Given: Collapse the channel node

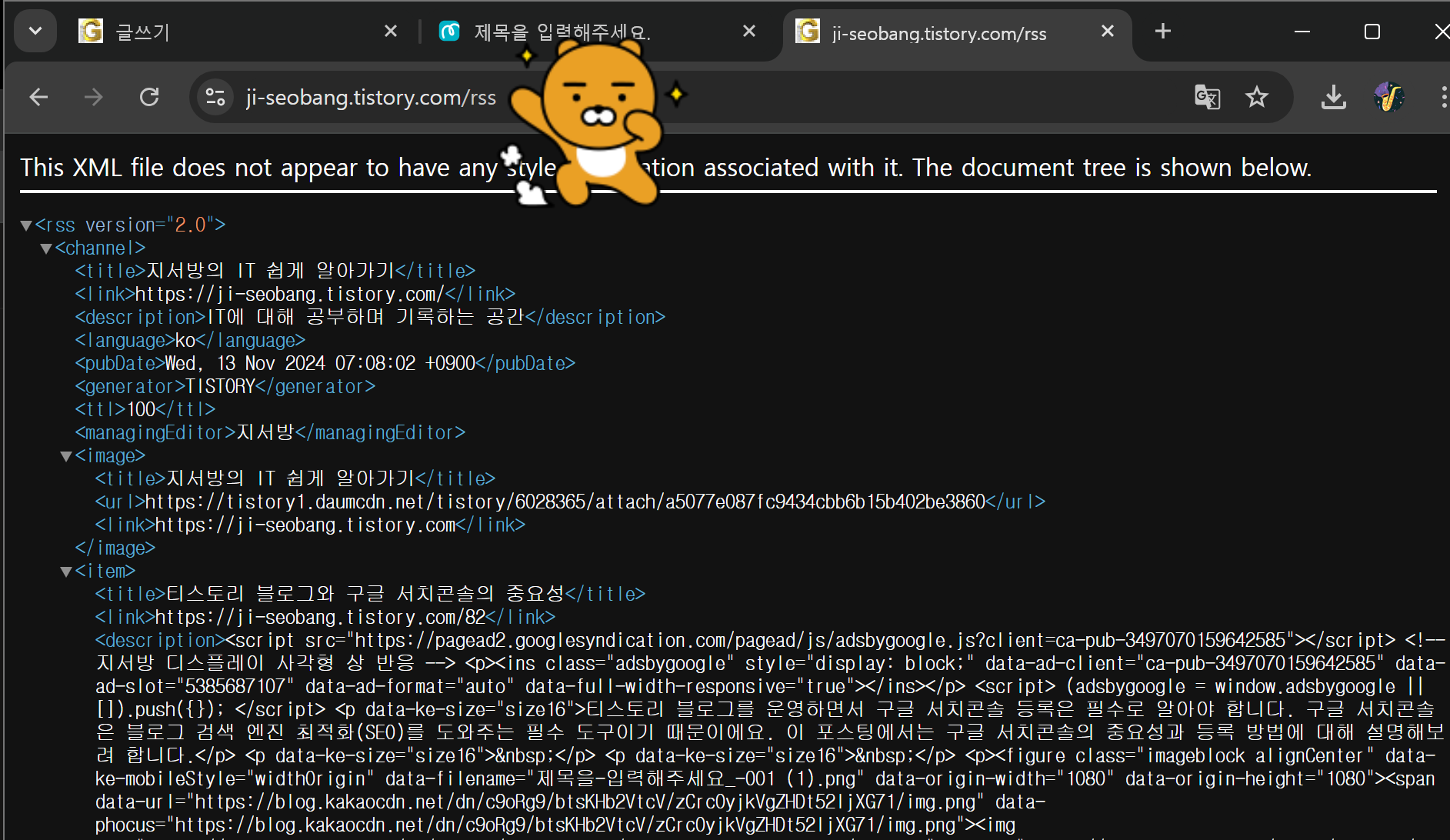Looking at the screenshot, I should click(x=46, y=248).
